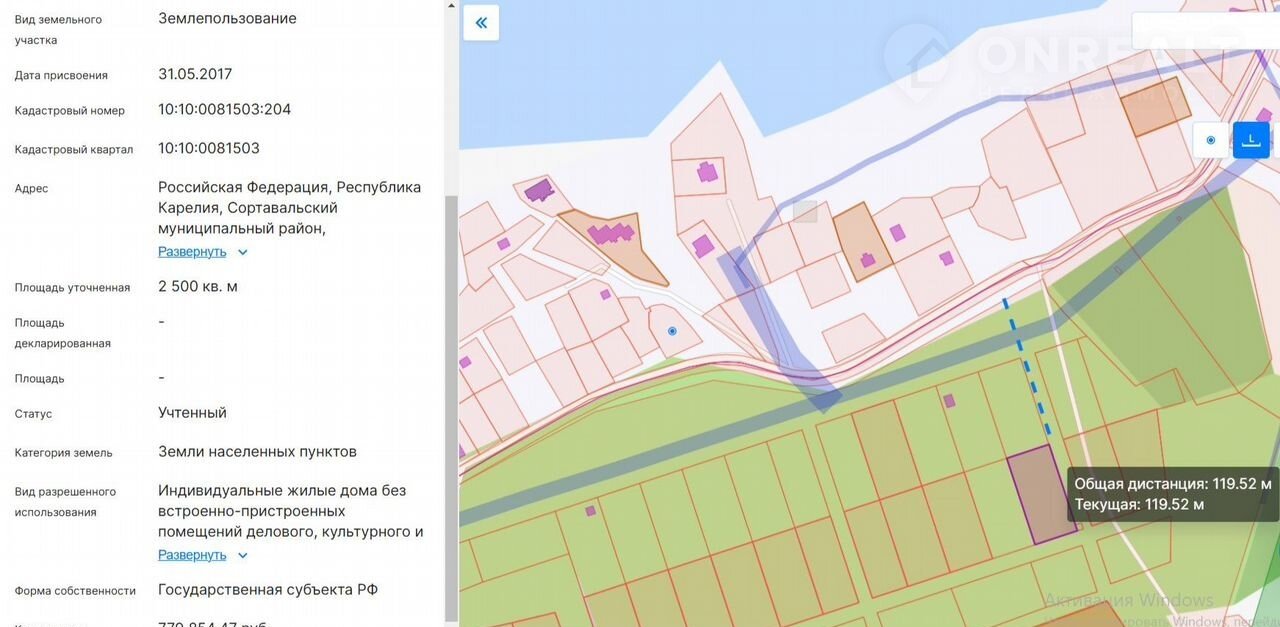Collapse the info panel with double-chevron button

click(481, 23)
